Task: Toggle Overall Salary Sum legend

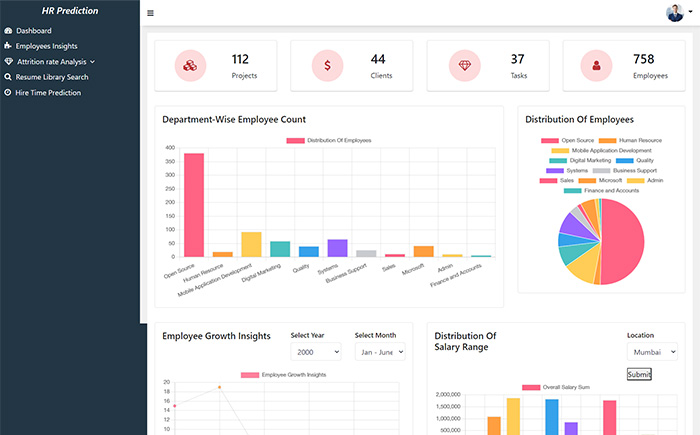Action: [x=556, y=387]
